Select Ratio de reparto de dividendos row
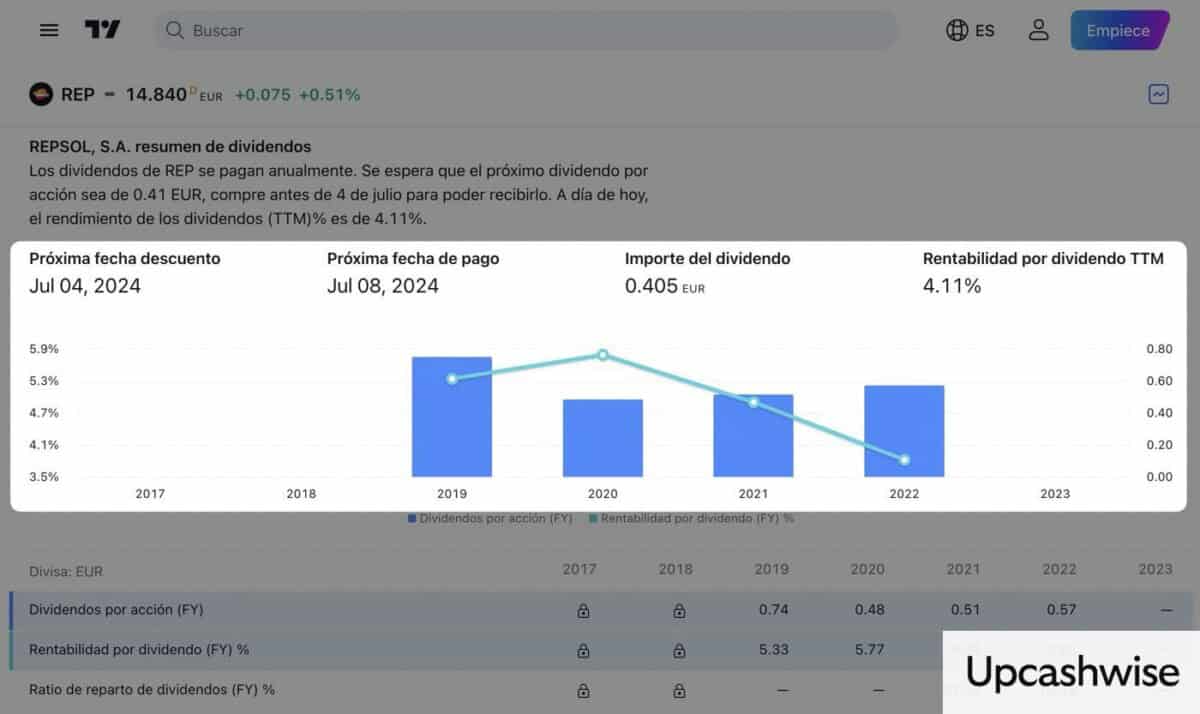The width and height of the screenshot is (1200, 714). click(x=600, y=690)
